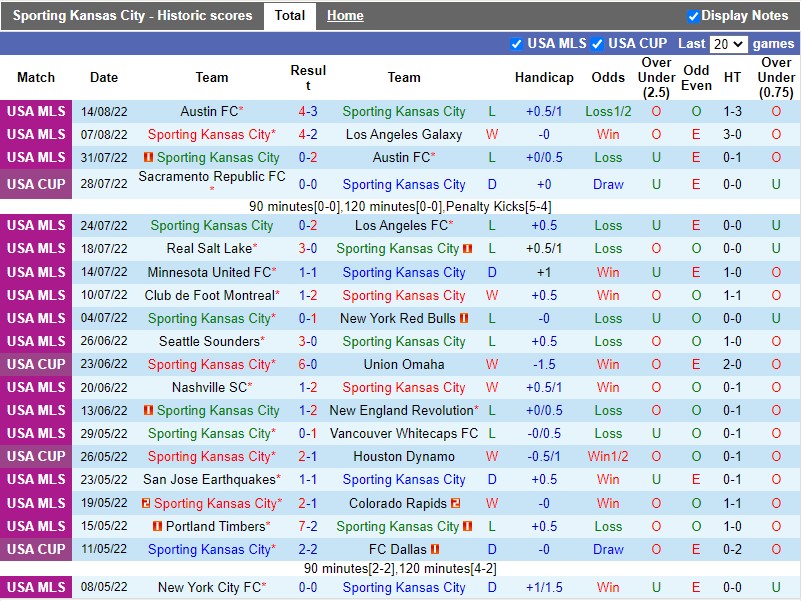Click the USA CUP label dated 23/06/22
This screenshot has height=601, width=801.
point(36,364)
